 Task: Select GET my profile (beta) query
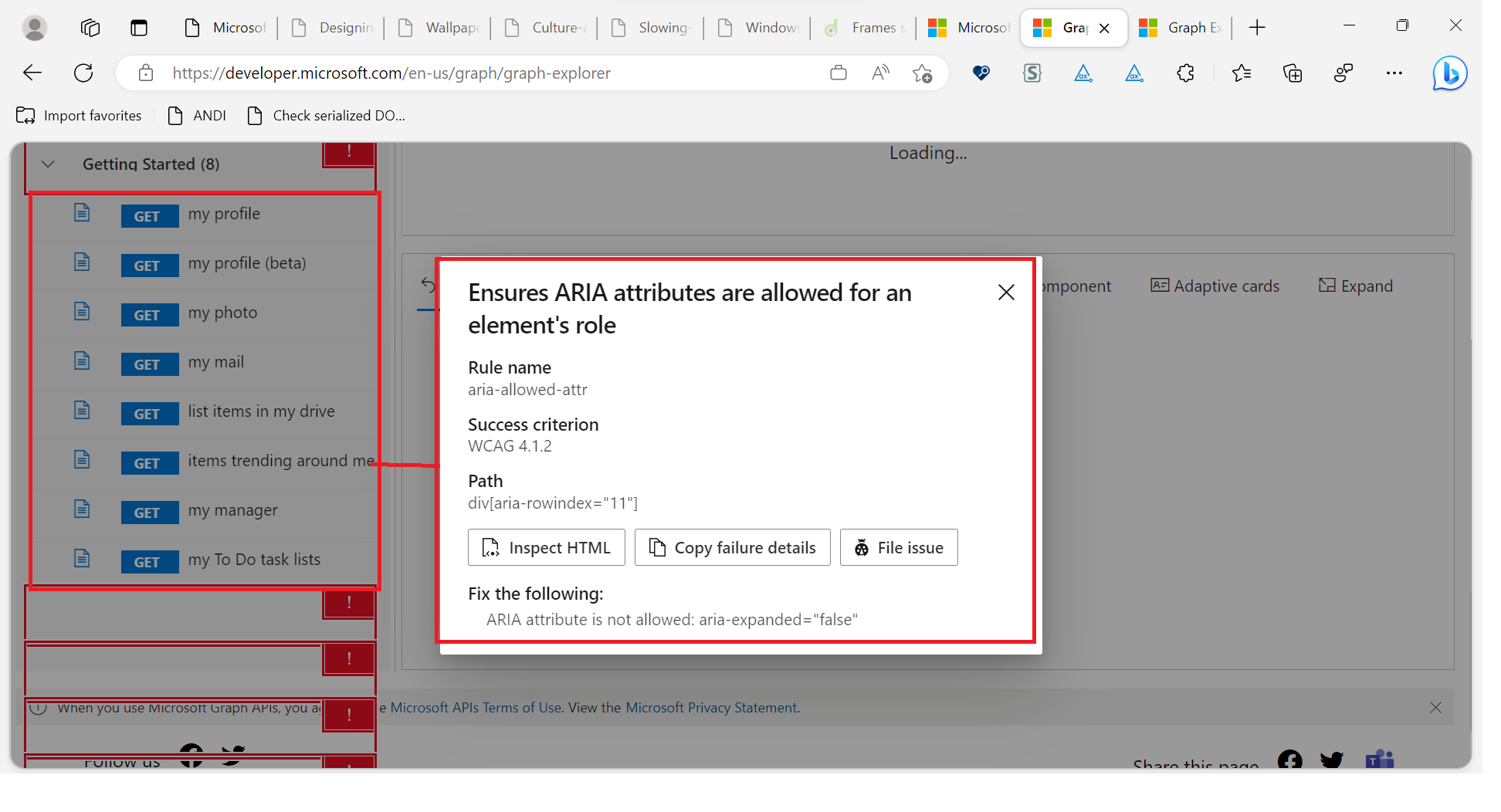click(x=205, y=263)
